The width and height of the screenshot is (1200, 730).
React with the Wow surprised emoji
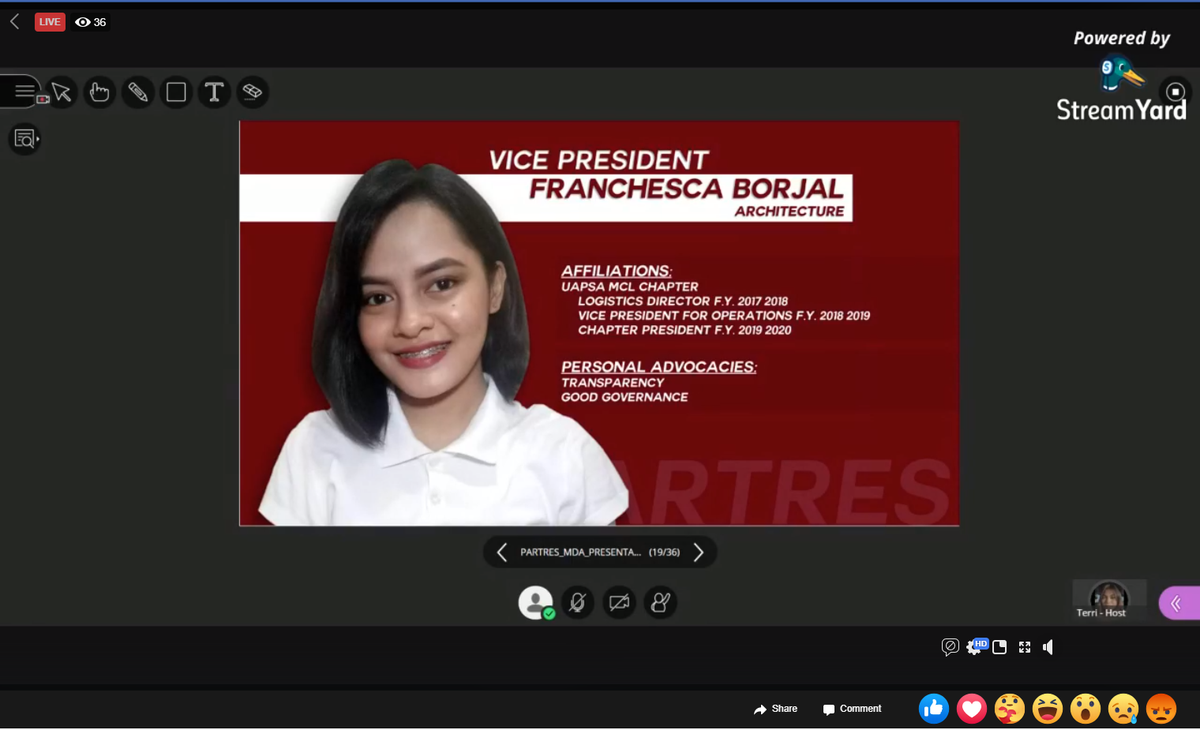coord(1086,709)
